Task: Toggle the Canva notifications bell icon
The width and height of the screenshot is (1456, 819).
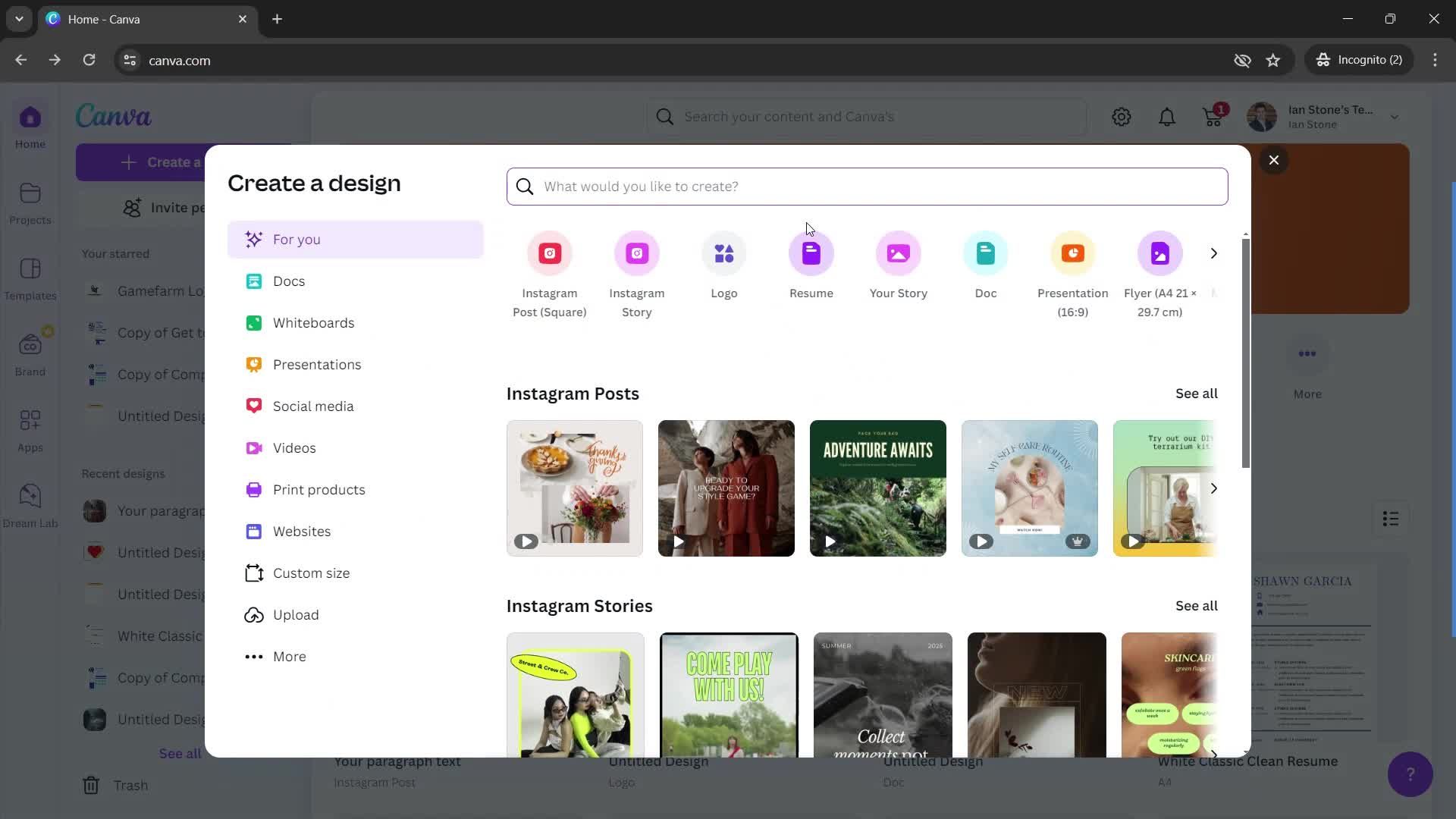Action: [1167, 116]
